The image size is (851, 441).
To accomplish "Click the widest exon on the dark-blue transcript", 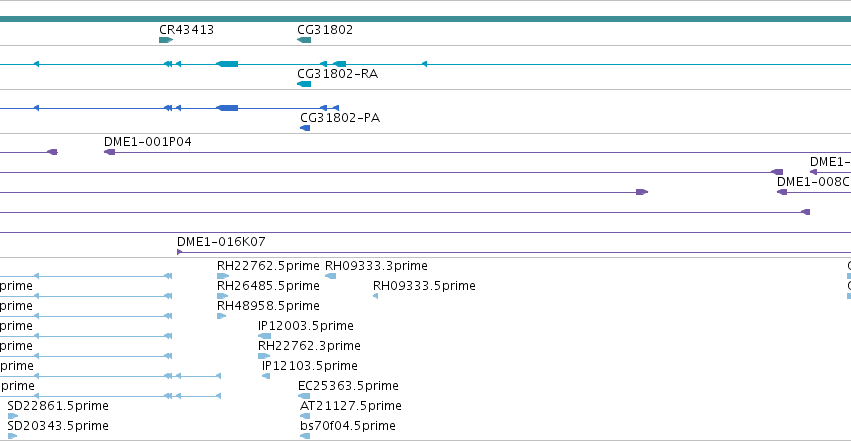I will point(227,108).
